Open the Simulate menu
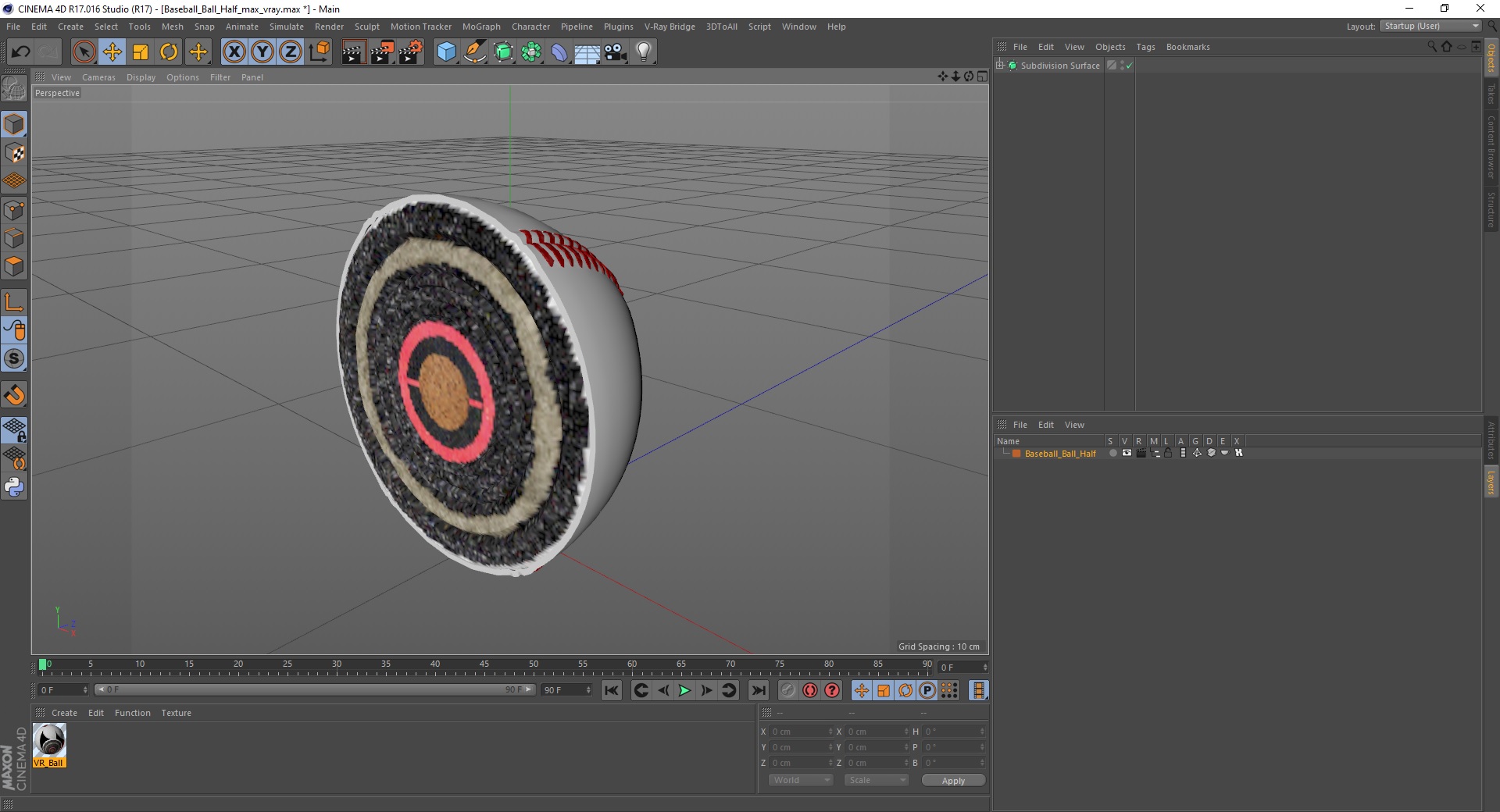 pyautogui.click(x=287, y=27)
